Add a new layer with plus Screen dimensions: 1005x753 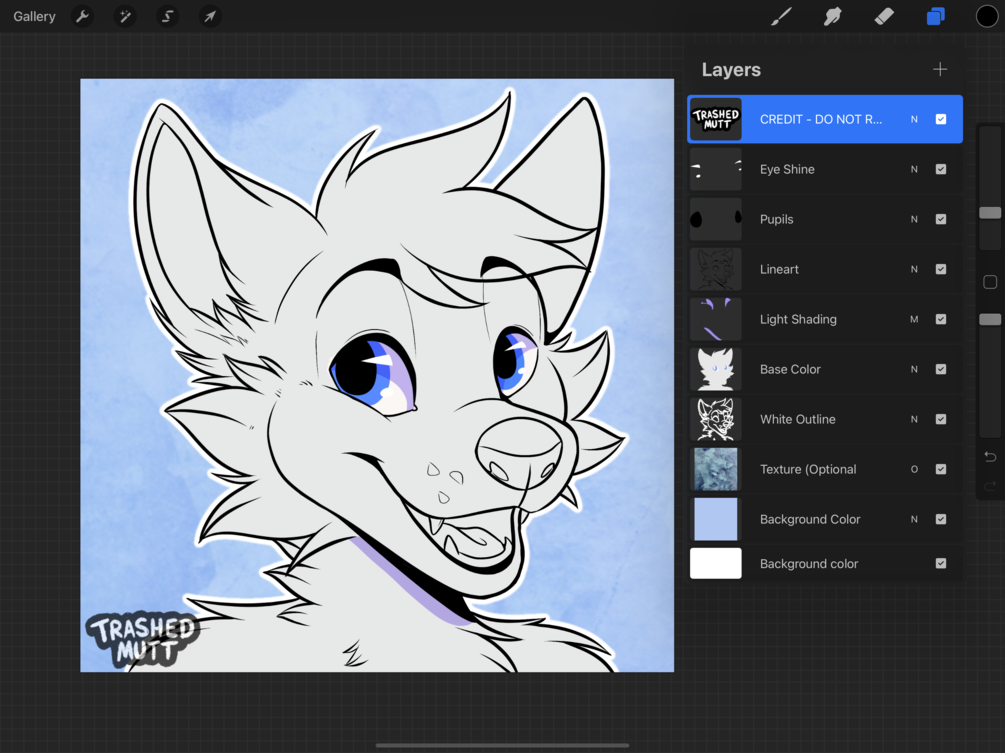[x=940, y=69]
